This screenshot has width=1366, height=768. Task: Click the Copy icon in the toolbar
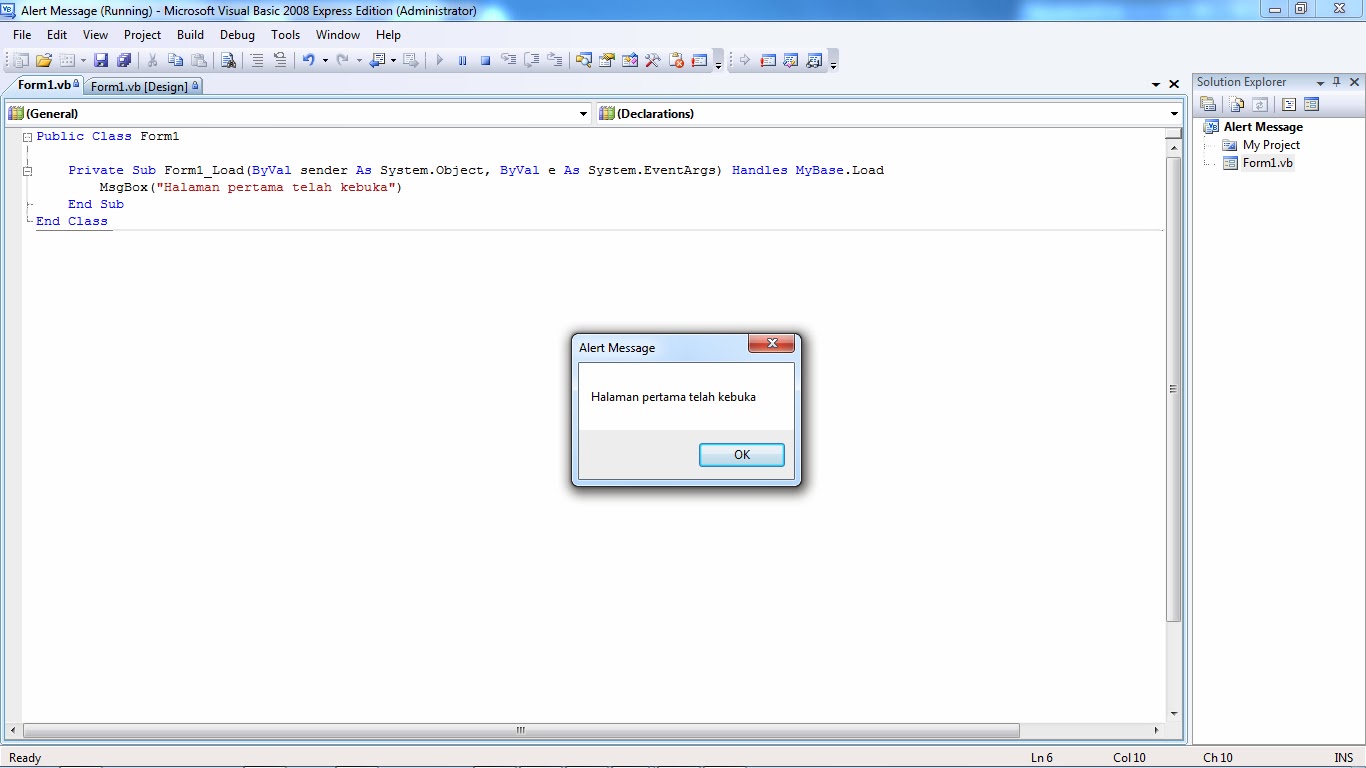[176, 60]
